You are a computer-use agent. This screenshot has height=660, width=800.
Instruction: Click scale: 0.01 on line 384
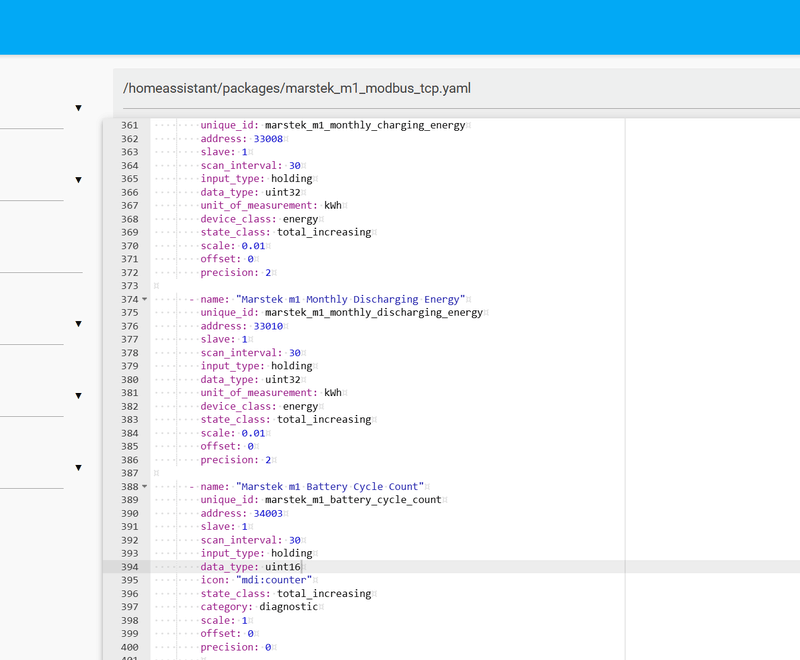(x=233, y=433)
